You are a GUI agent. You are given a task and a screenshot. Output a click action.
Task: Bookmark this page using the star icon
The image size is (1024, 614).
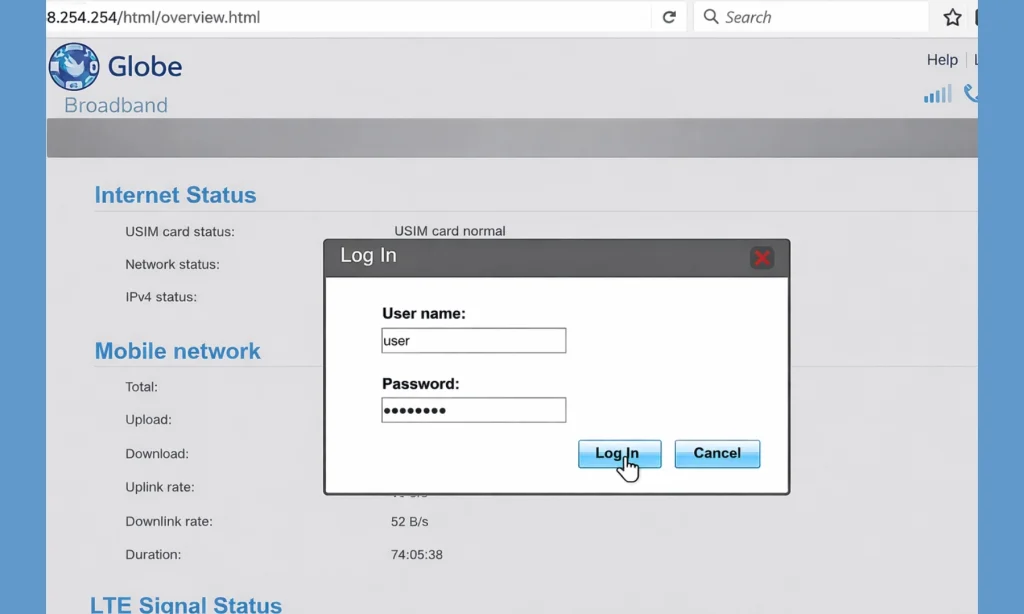point(953,16)
